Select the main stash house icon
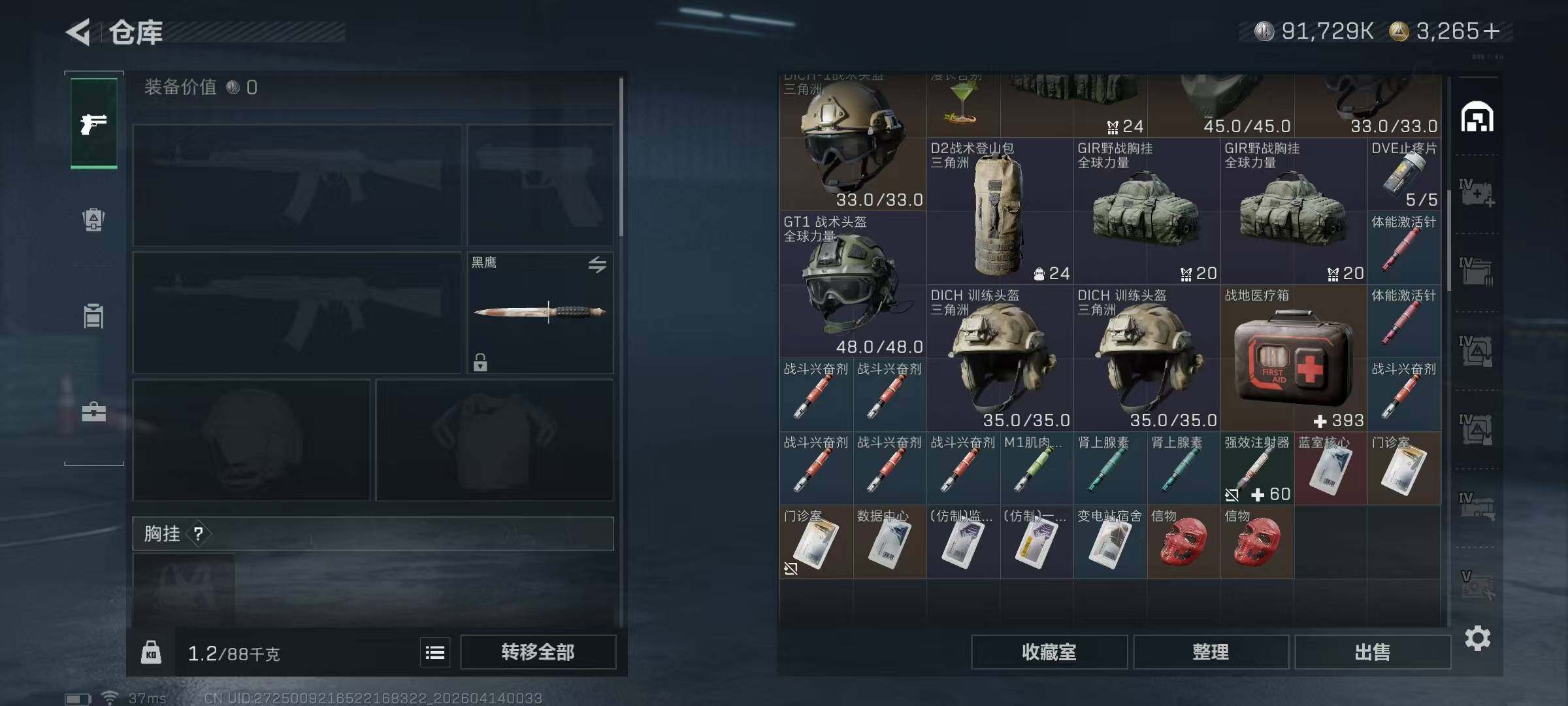The width and height of the screenshot is (1568, 706). 1477,117
